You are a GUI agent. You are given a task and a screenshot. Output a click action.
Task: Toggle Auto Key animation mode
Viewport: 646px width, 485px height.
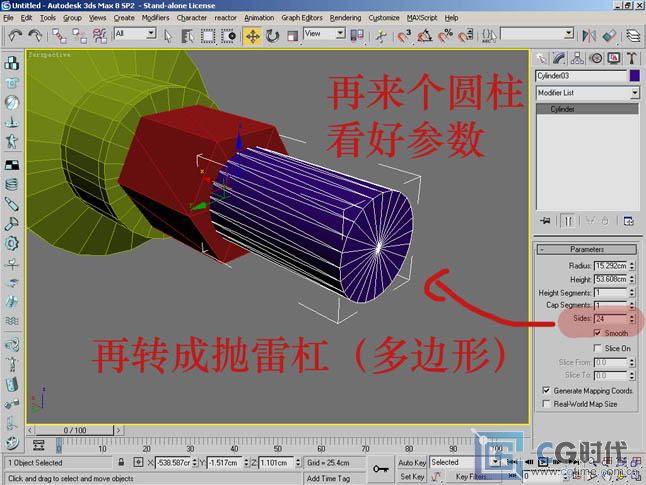click(x=412, y=463)
